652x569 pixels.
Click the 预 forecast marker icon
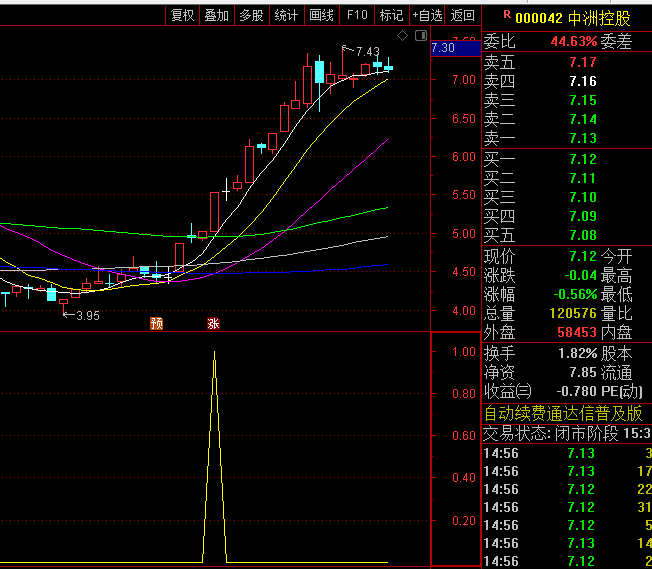pyautogui.click(x=156, y=323)
